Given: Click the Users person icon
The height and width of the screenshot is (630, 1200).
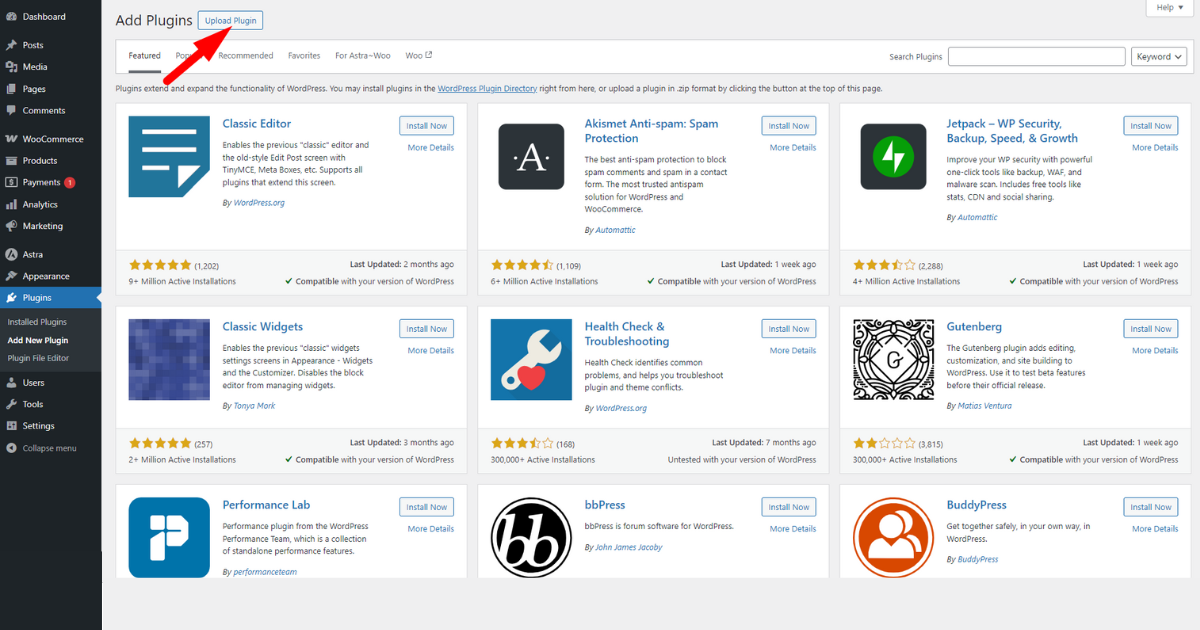Looking at the screenshot, I should pyautogui.click(x=10, y=383).
